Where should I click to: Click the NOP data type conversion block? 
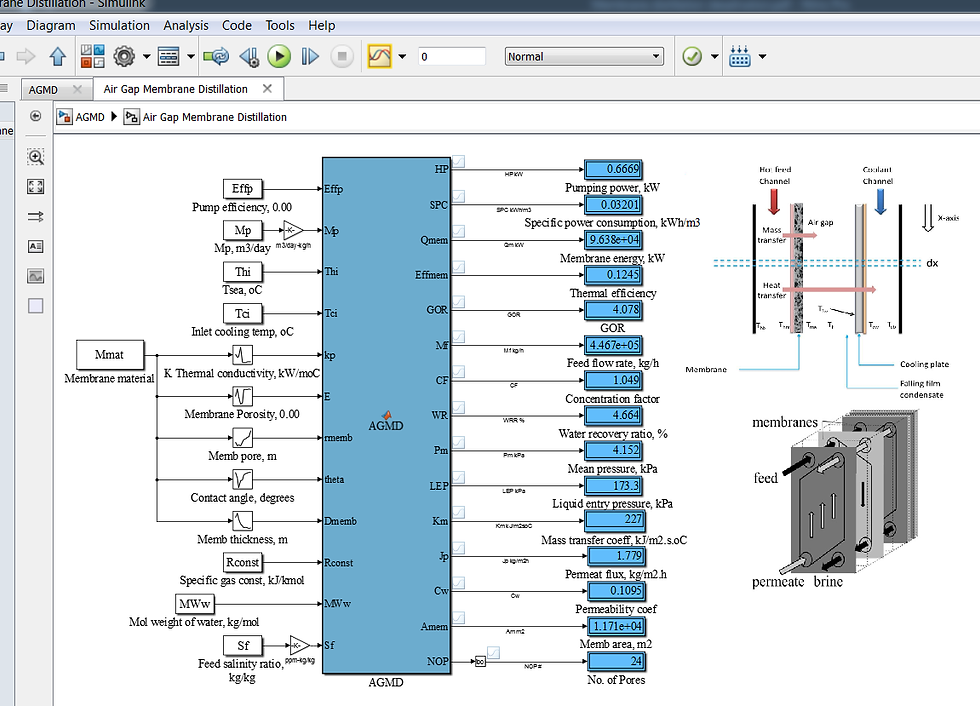click(x=480, y=661)
